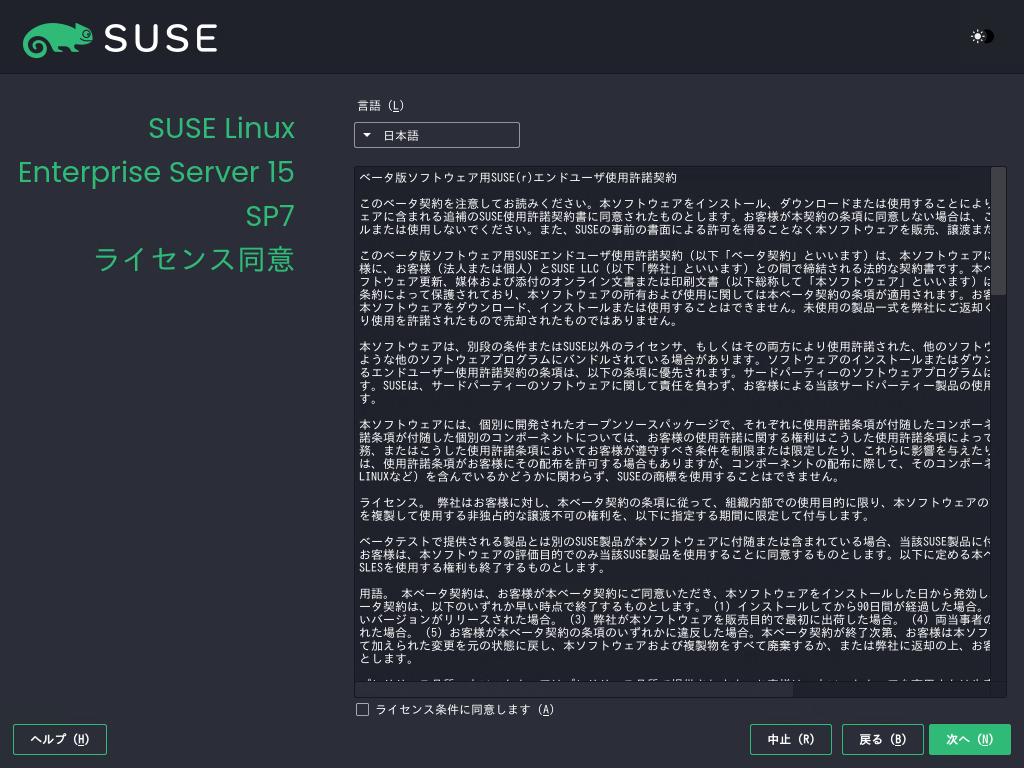Click the license heading ベータ版ソフトウェア用SUSE(r)エンドユーザ使用許諾契約
The image size is (1024, 768).
[518, 178]
